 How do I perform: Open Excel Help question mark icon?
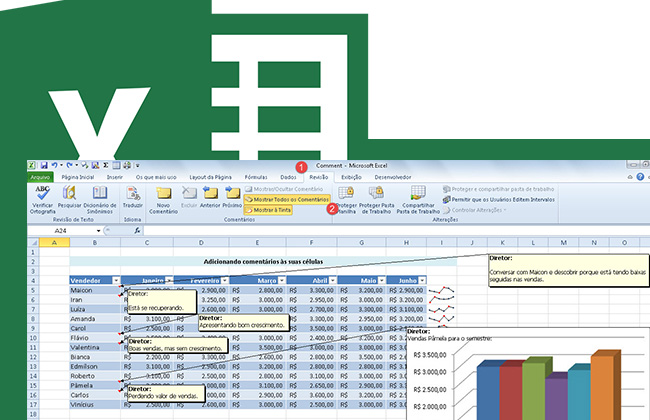tap(640, 177)
